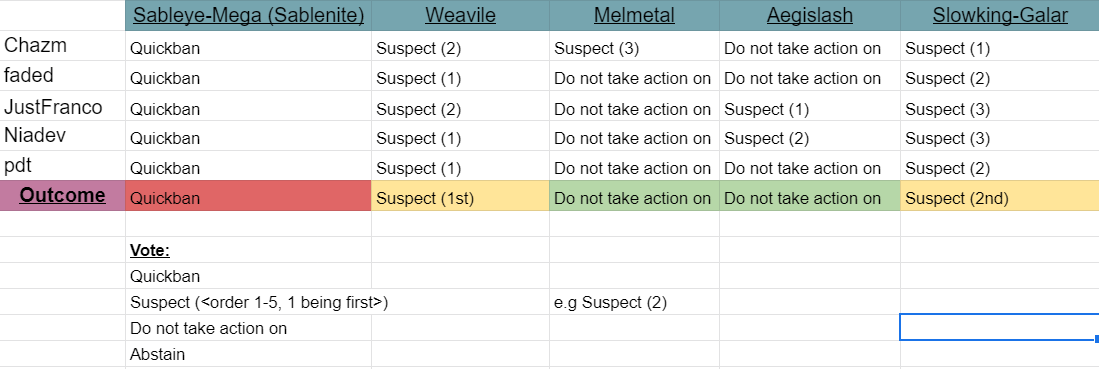Screen dimensions: 1099x369
Task: Open the Aegislash header link
Action: [810, 15]
